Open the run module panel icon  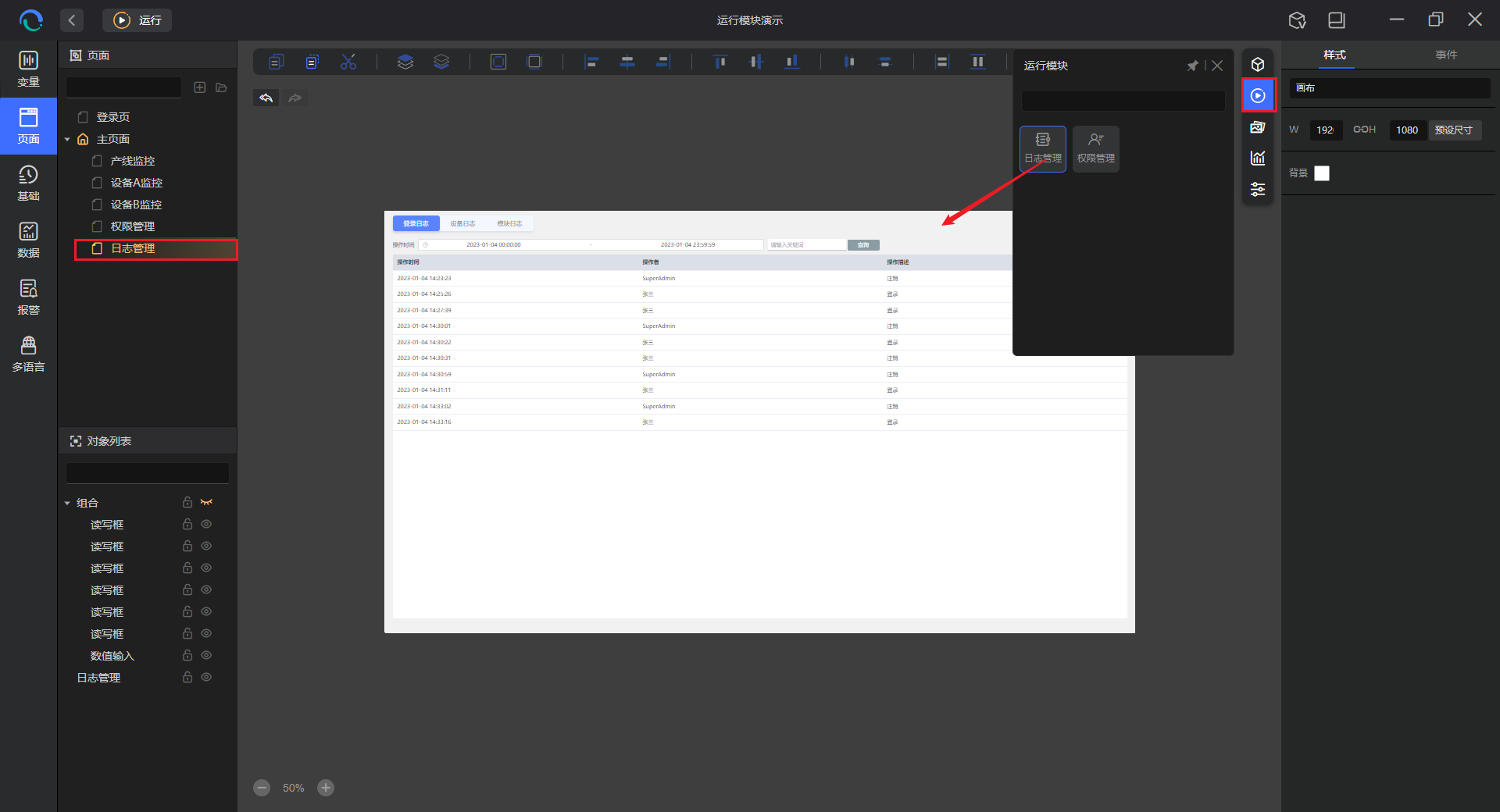tap(1258, 95)
